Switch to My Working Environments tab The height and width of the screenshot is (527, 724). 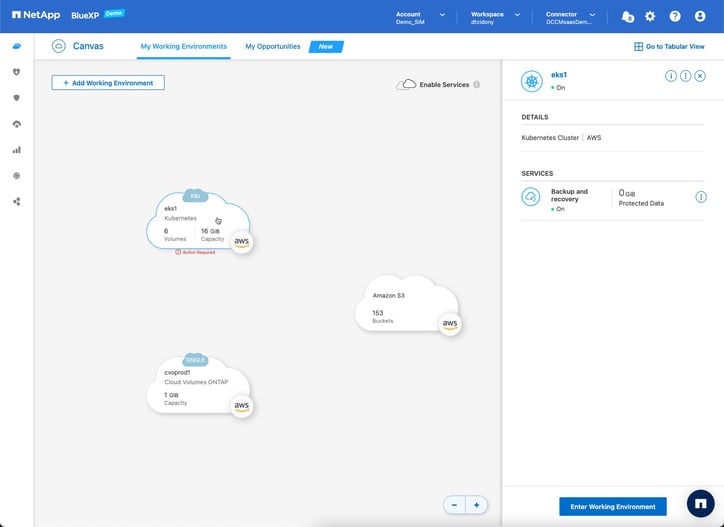tap(183, 46)
